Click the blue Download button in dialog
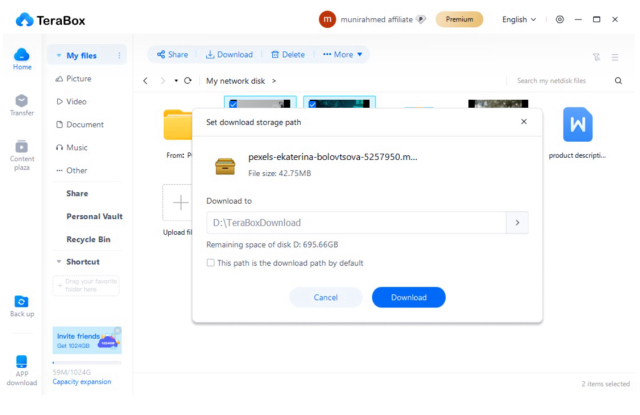 pyautogui.click(x=409, y=297)
